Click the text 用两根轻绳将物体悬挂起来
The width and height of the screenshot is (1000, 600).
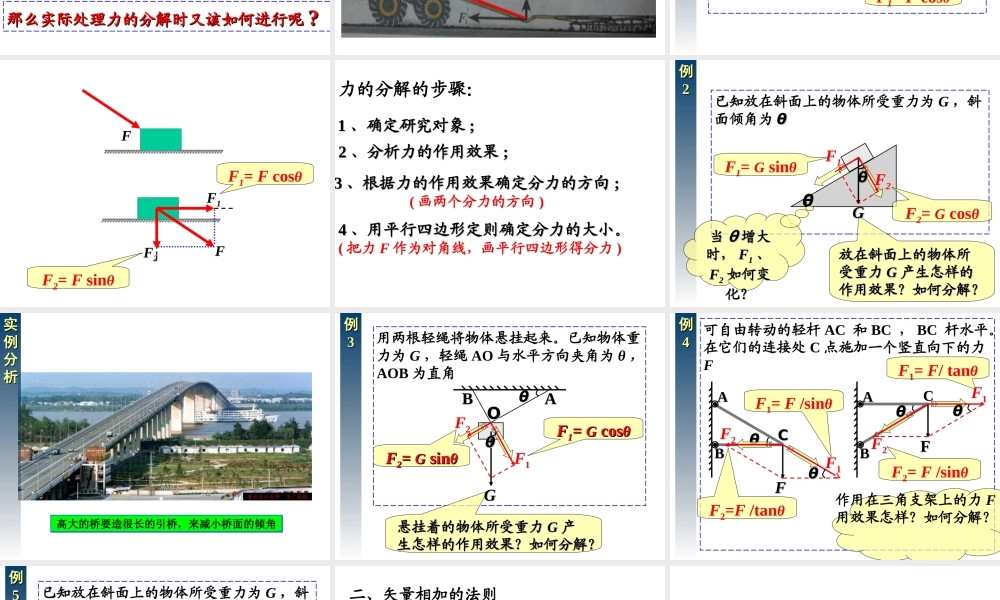tap(508, 355)
